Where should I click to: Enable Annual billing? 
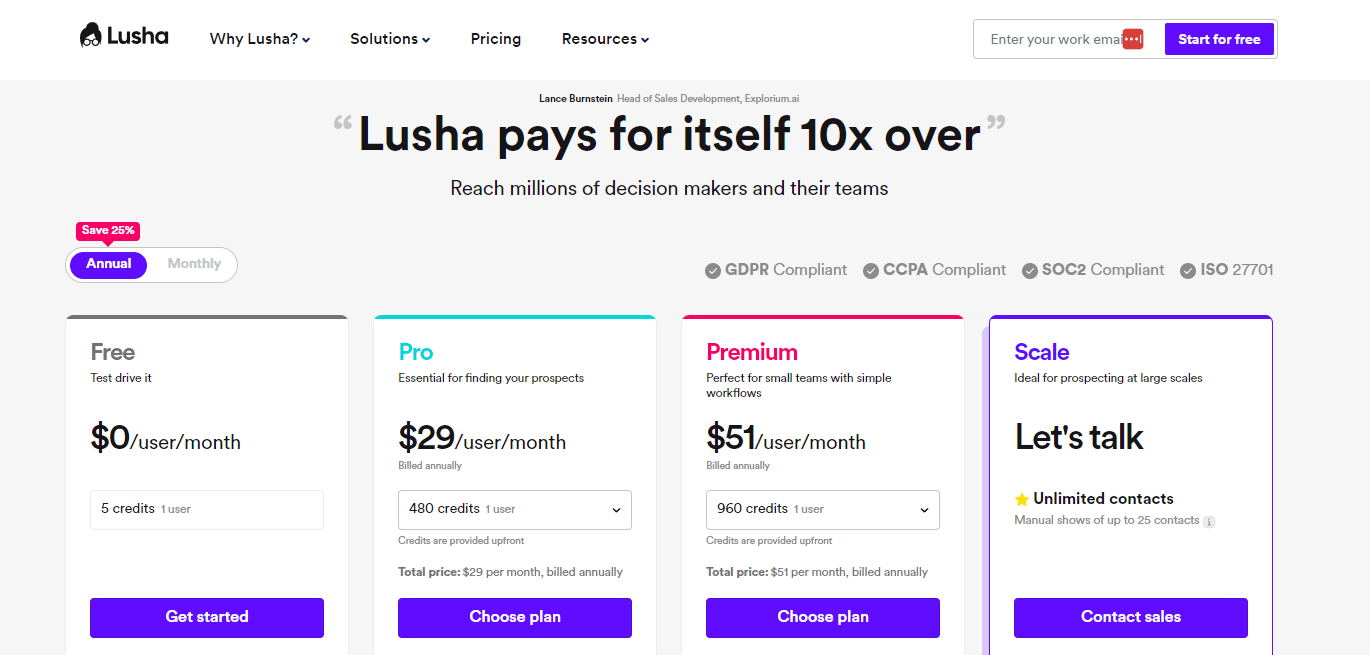point(107,263)
